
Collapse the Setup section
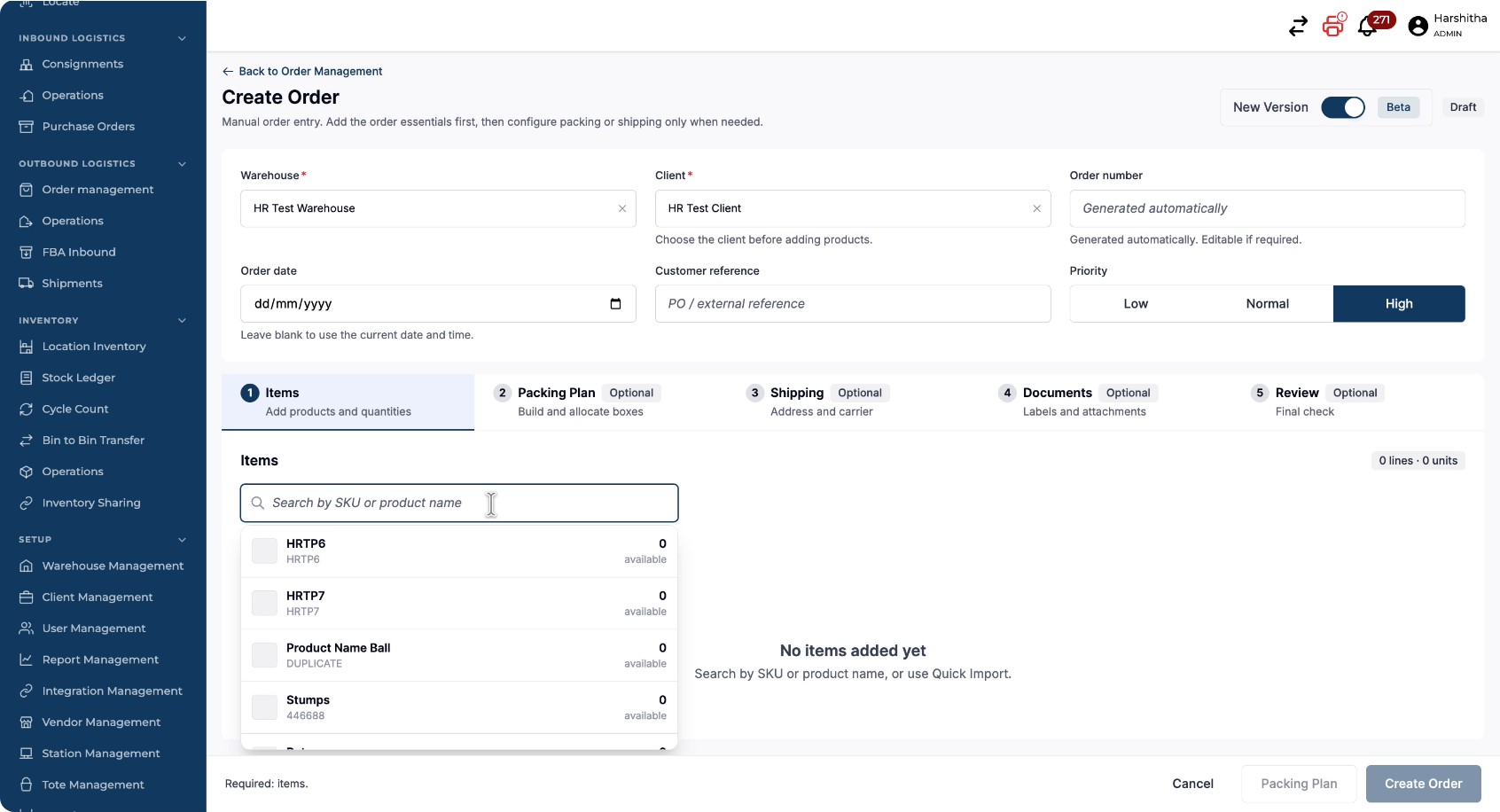(182, 540)
